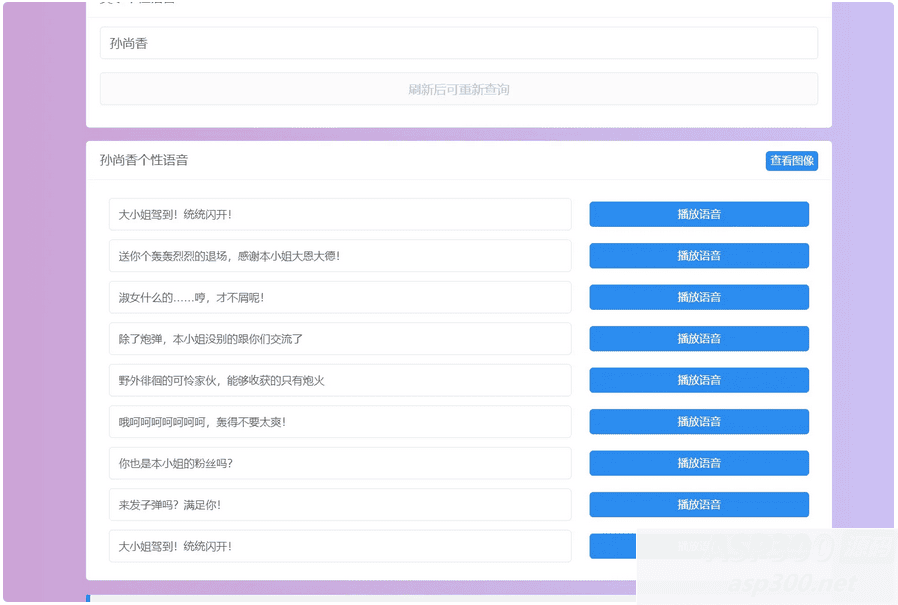Play the 淑女什么的……哼，才不屑呢 voice line

tap(698, 297)
